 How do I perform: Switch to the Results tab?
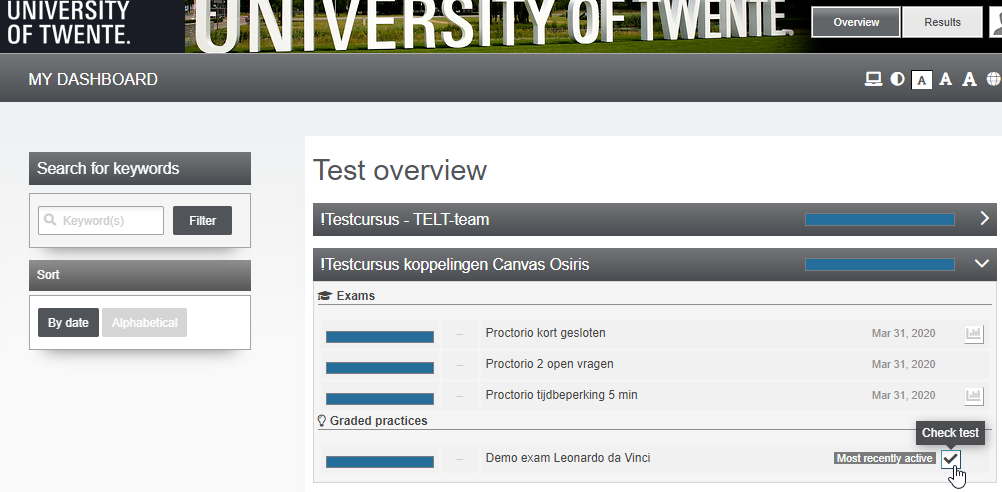(942, 22)
